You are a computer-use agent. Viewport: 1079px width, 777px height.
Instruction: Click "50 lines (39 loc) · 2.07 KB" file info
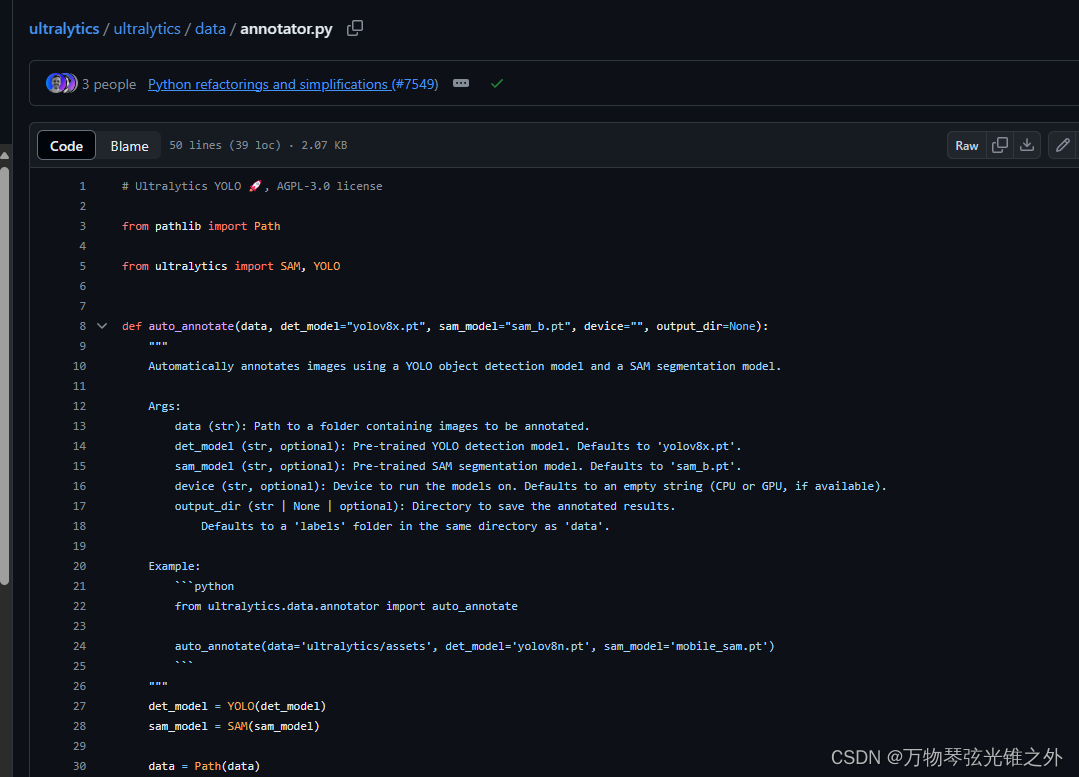[x=258, y=145]
